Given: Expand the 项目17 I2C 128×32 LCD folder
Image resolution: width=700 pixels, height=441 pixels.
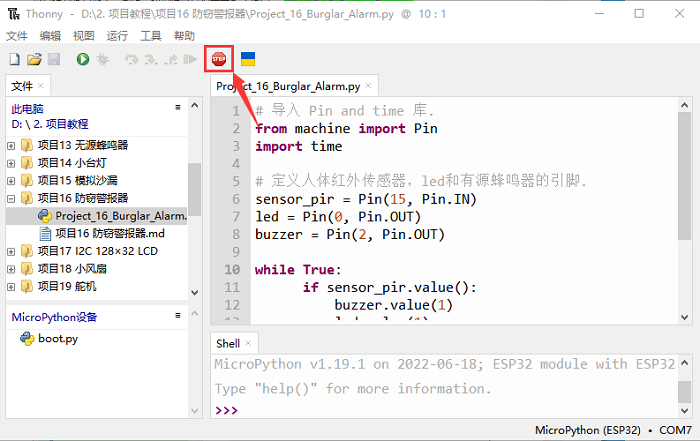Looking at the screenshot, I should point(12,251).
